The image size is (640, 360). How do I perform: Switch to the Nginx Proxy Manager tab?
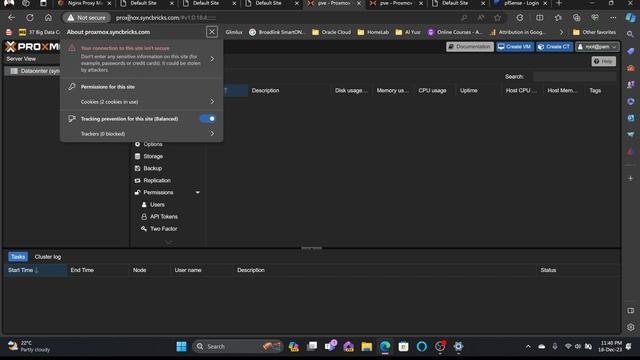(x=84, y=3)
